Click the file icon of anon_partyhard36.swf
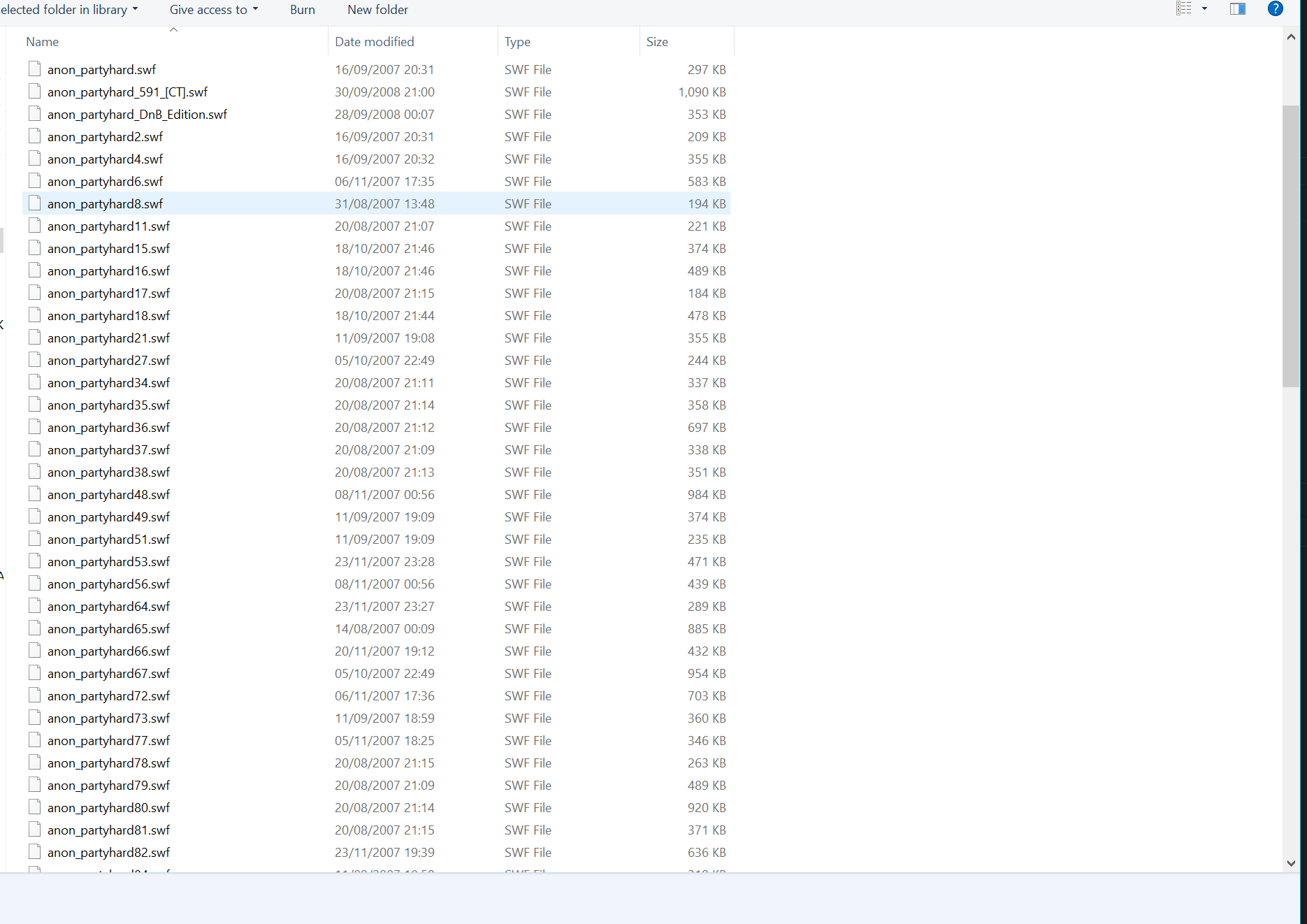Viewport: 1307px width, 924px height. 34,426
